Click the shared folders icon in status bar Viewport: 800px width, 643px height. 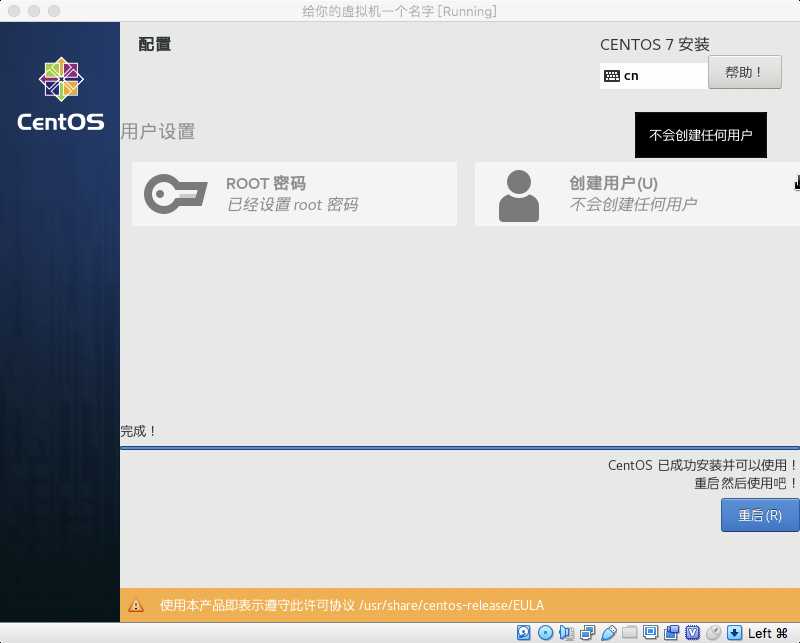tap(630, 633)
